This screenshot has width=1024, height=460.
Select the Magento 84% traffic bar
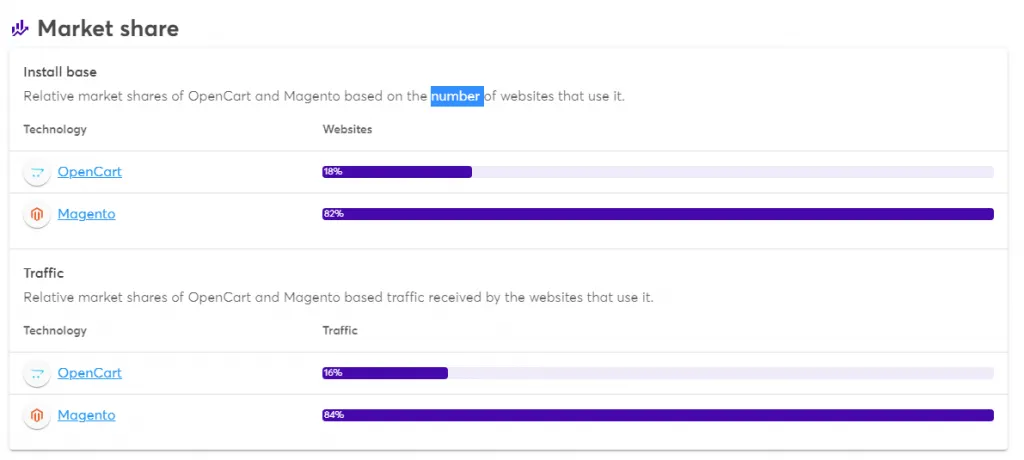click(x=657, y=415)
